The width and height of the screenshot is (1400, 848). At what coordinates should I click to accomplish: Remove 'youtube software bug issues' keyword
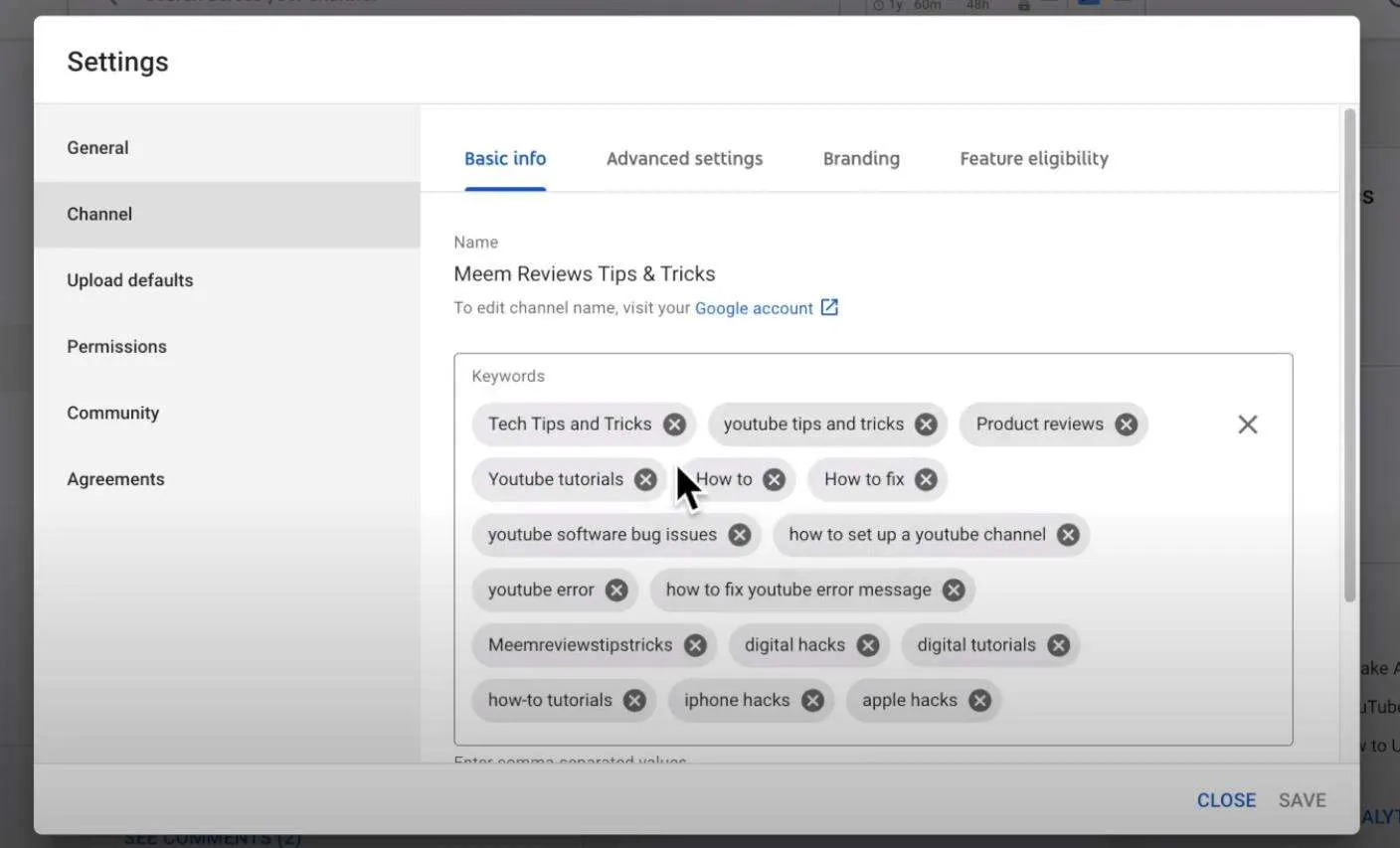coord(739,535)
